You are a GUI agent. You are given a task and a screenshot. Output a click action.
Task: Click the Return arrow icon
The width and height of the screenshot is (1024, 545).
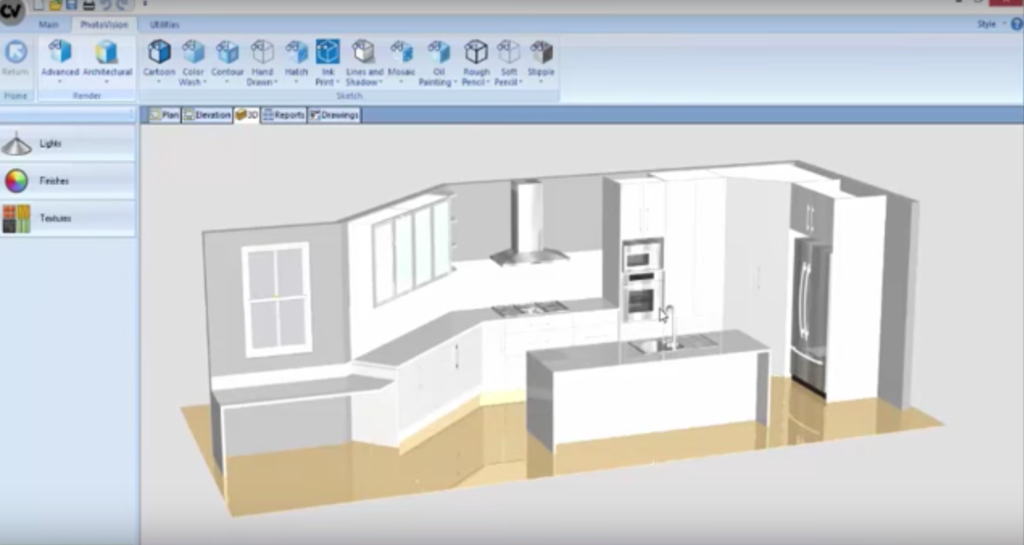pyautogui.click(x=16, y=52)
